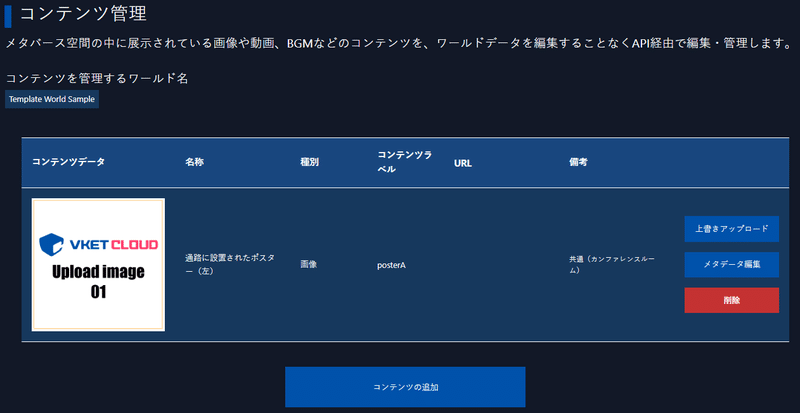The height and width of the screenshot is (413, 800).
Task: Click the コンテンツラベル column header
Action: [405, 162]
